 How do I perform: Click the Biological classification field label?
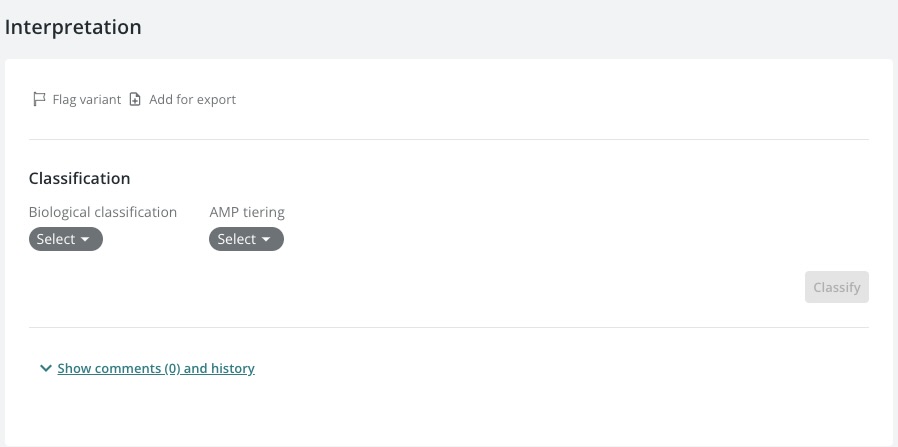[103, 212]
